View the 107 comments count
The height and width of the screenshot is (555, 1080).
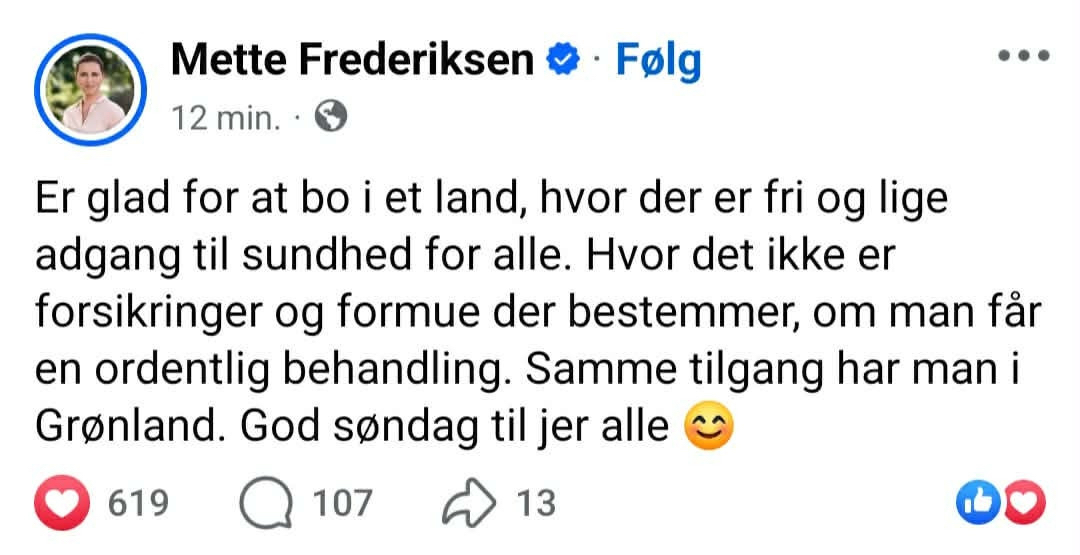pyautogui.click(x=342, y=501)
